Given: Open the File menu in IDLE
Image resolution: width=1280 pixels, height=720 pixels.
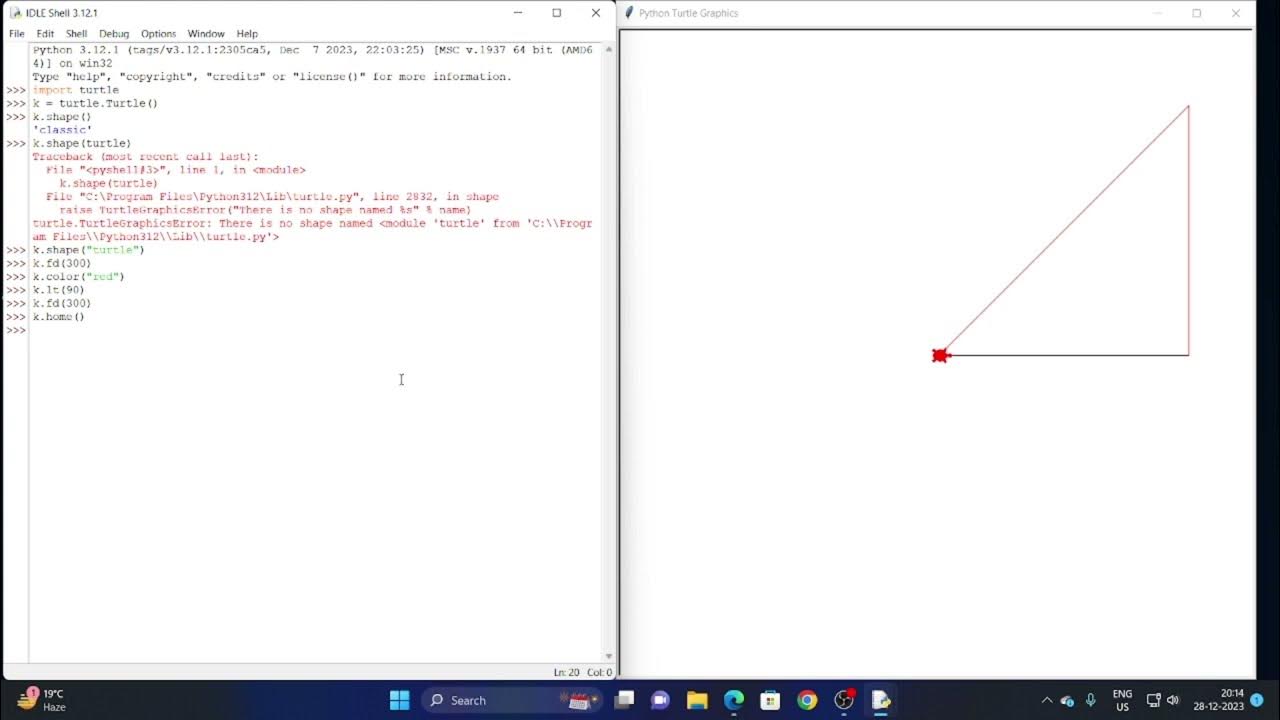Looking at the screenshot, I should tap(17, 33).
